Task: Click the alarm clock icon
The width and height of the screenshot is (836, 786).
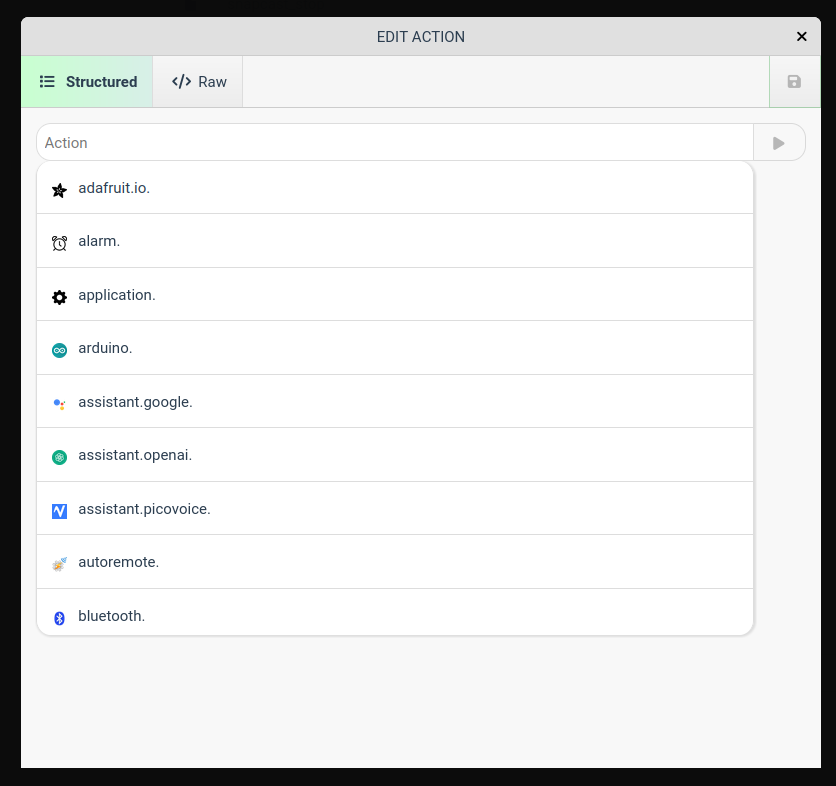Action: tap(59, 242)
